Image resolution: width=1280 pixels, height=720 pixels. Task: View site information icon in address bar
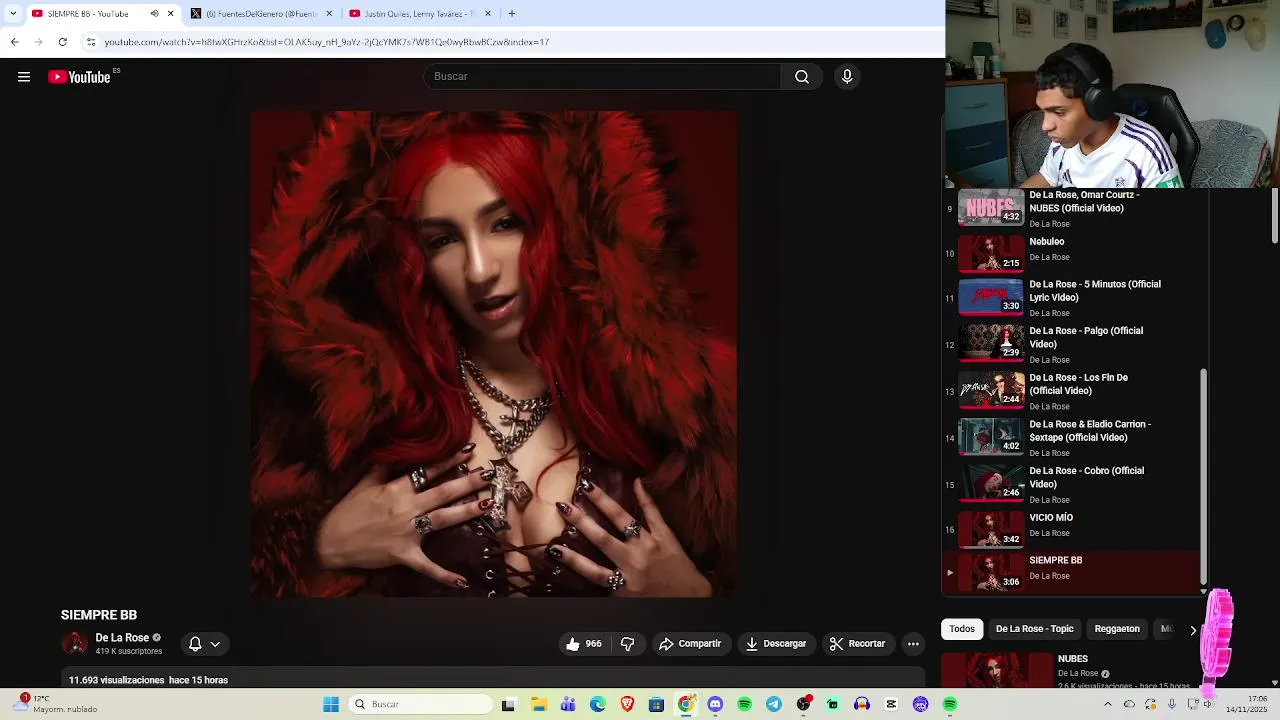90,42
